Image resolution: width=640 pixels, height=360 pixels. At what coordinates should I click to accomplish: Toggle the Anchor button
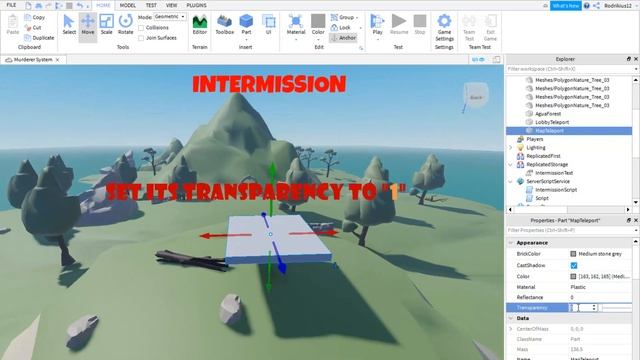343,38
